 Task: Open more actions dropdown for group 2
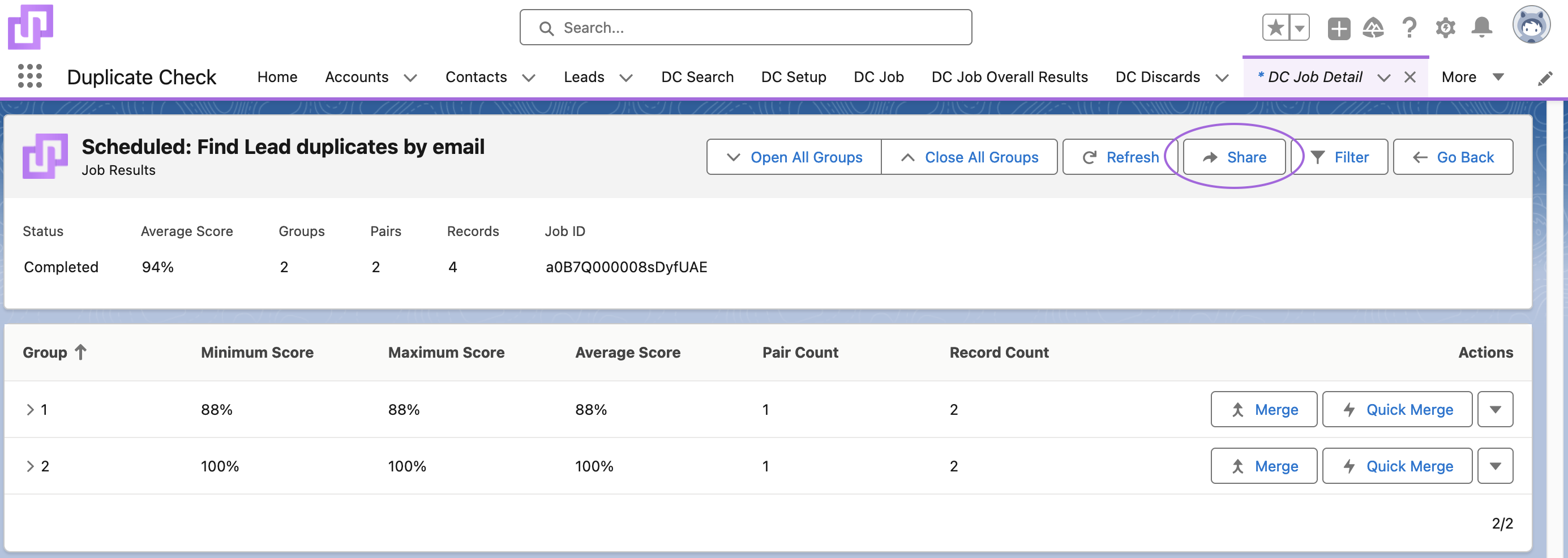pyautogui.click(x=1495, y=466)
